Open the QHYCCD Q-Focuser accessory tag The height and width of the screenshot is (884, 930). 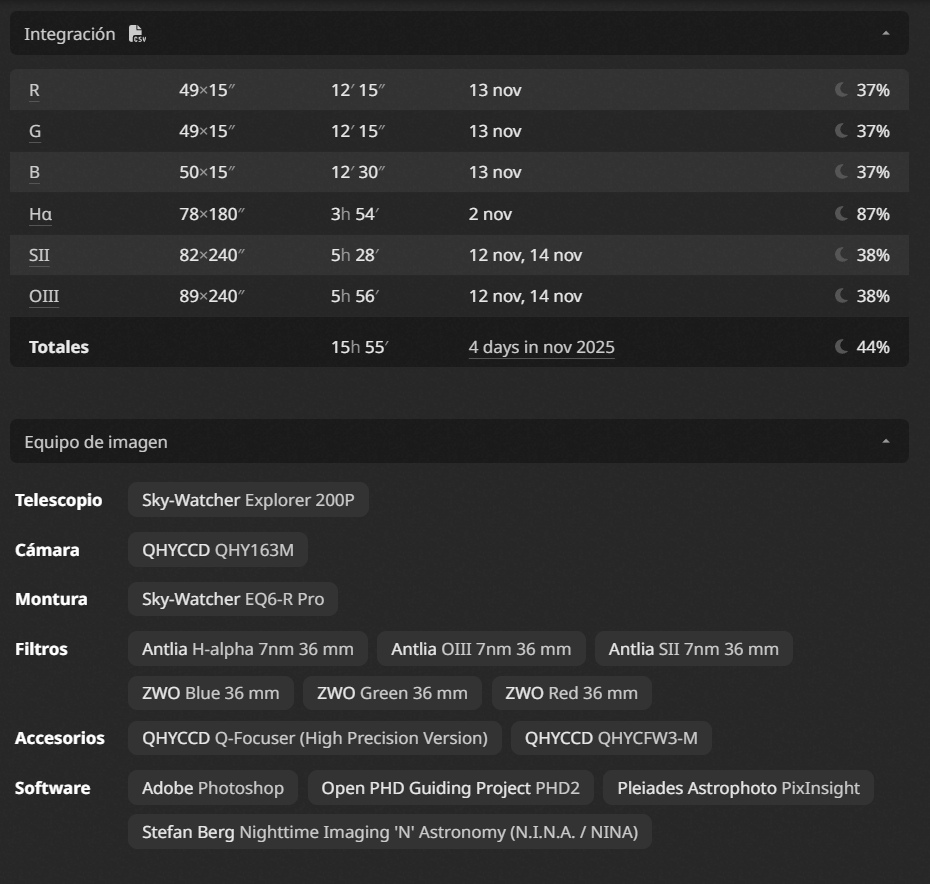pos(315,737)
